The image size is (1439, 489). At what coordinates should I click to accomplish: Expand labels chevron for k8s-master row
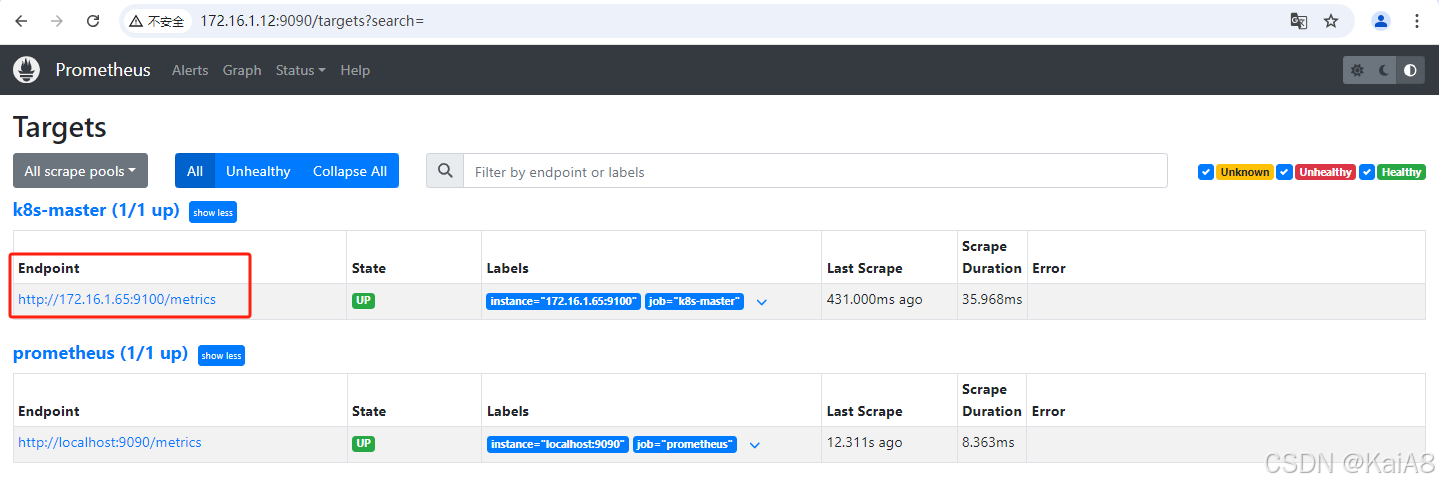pos(761,302)
